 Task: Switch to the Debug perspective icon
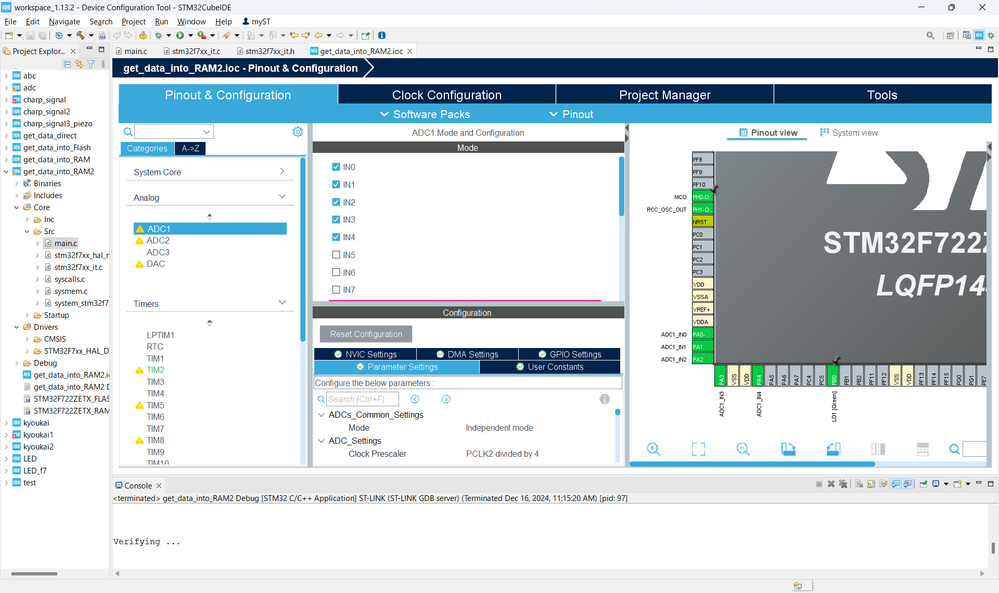coord(991,36)
